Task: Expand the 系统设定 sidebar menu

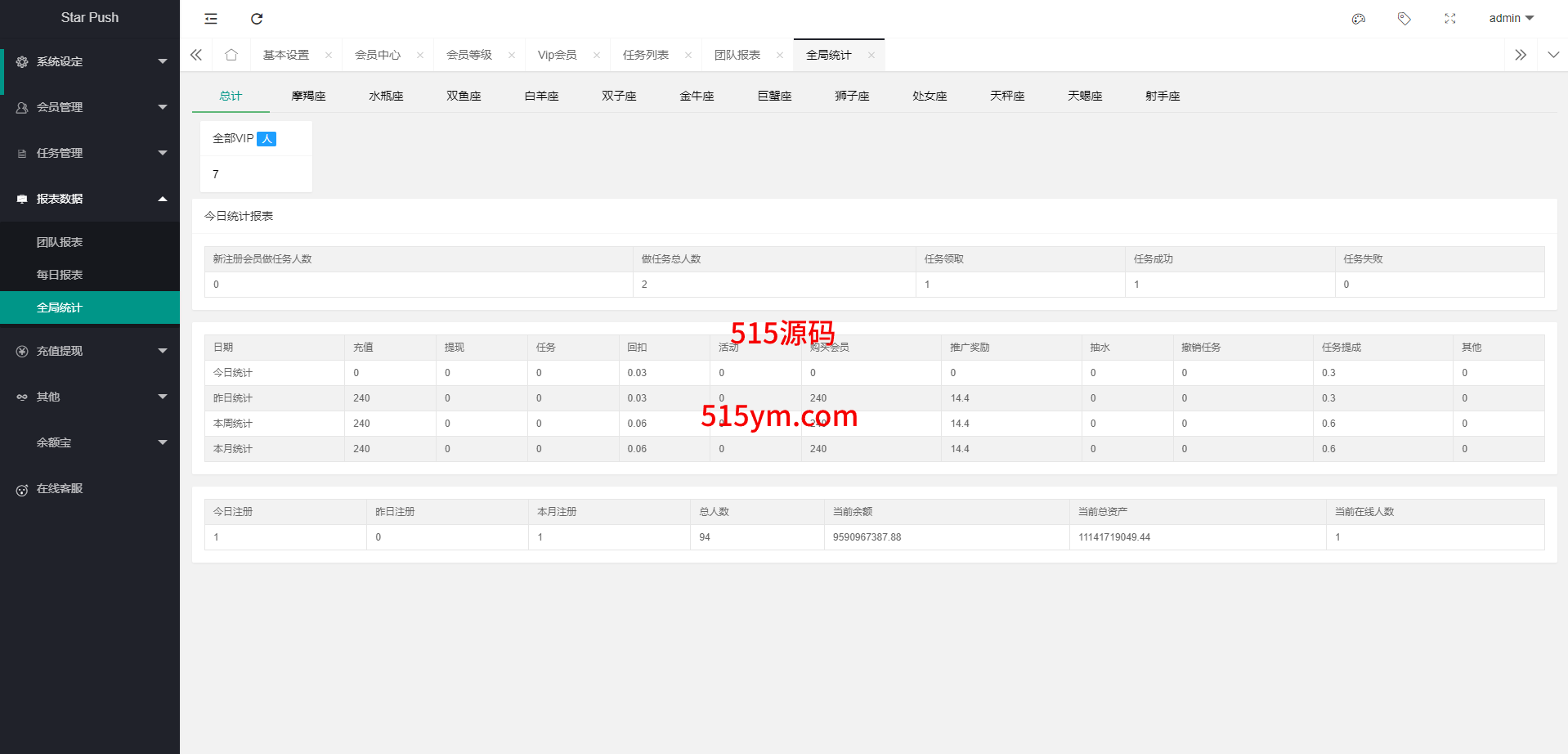Action: (x=90, y=61)
